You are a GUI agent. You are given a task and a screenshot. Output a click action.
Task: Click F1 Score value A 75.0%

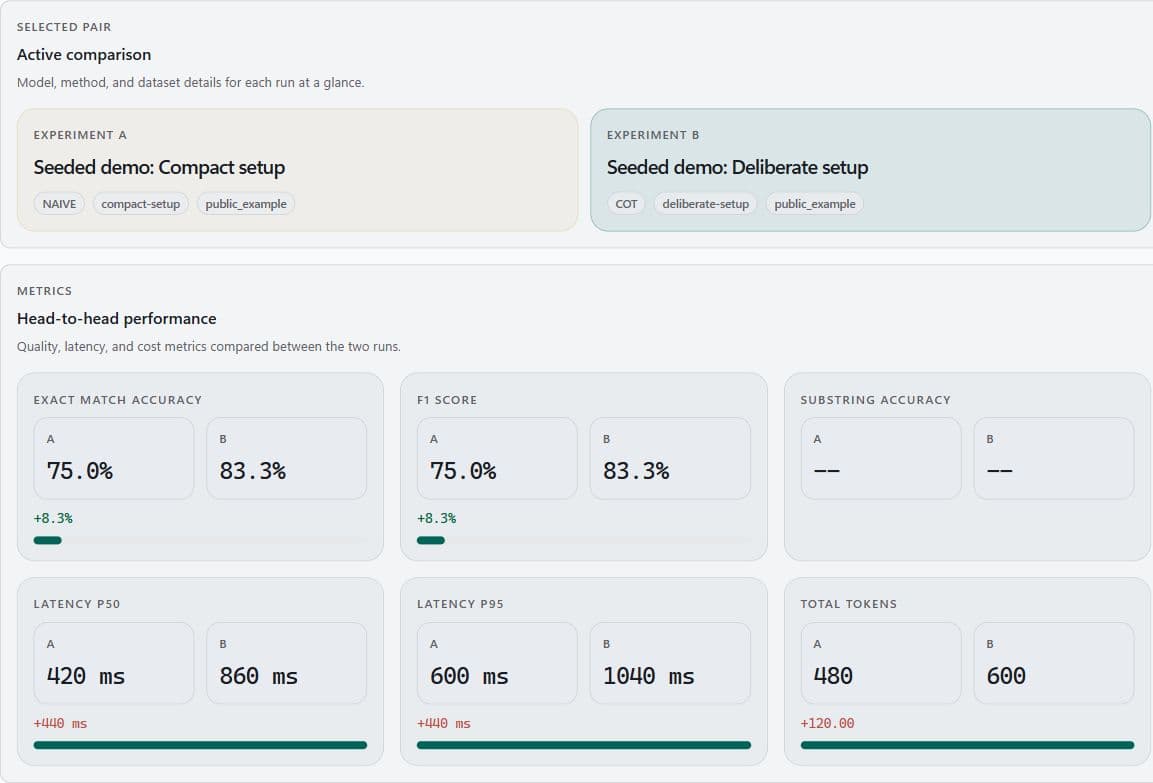point(463,471)
